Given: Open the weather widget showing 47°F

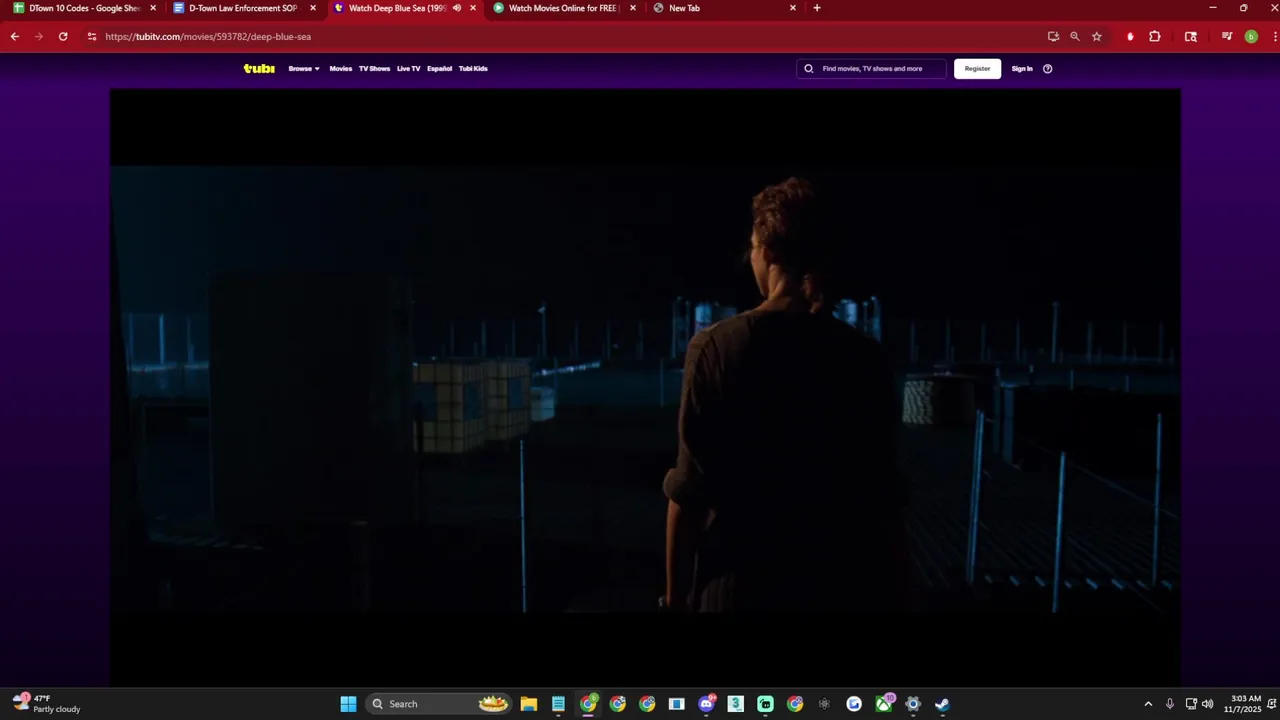Looking at the screenshot, I should pos(47,704).
